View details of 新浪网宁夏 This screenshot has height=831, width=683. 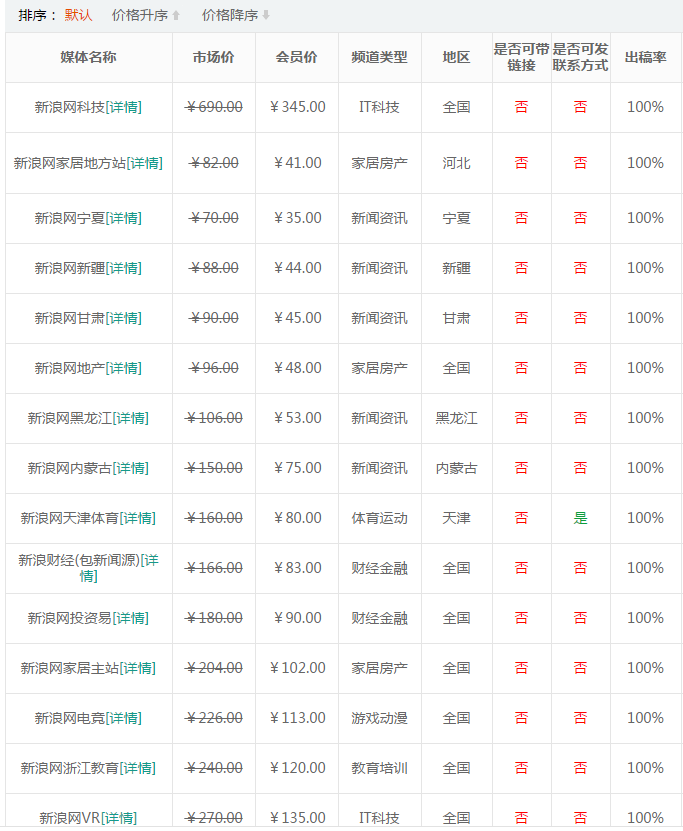coord(124,218)
